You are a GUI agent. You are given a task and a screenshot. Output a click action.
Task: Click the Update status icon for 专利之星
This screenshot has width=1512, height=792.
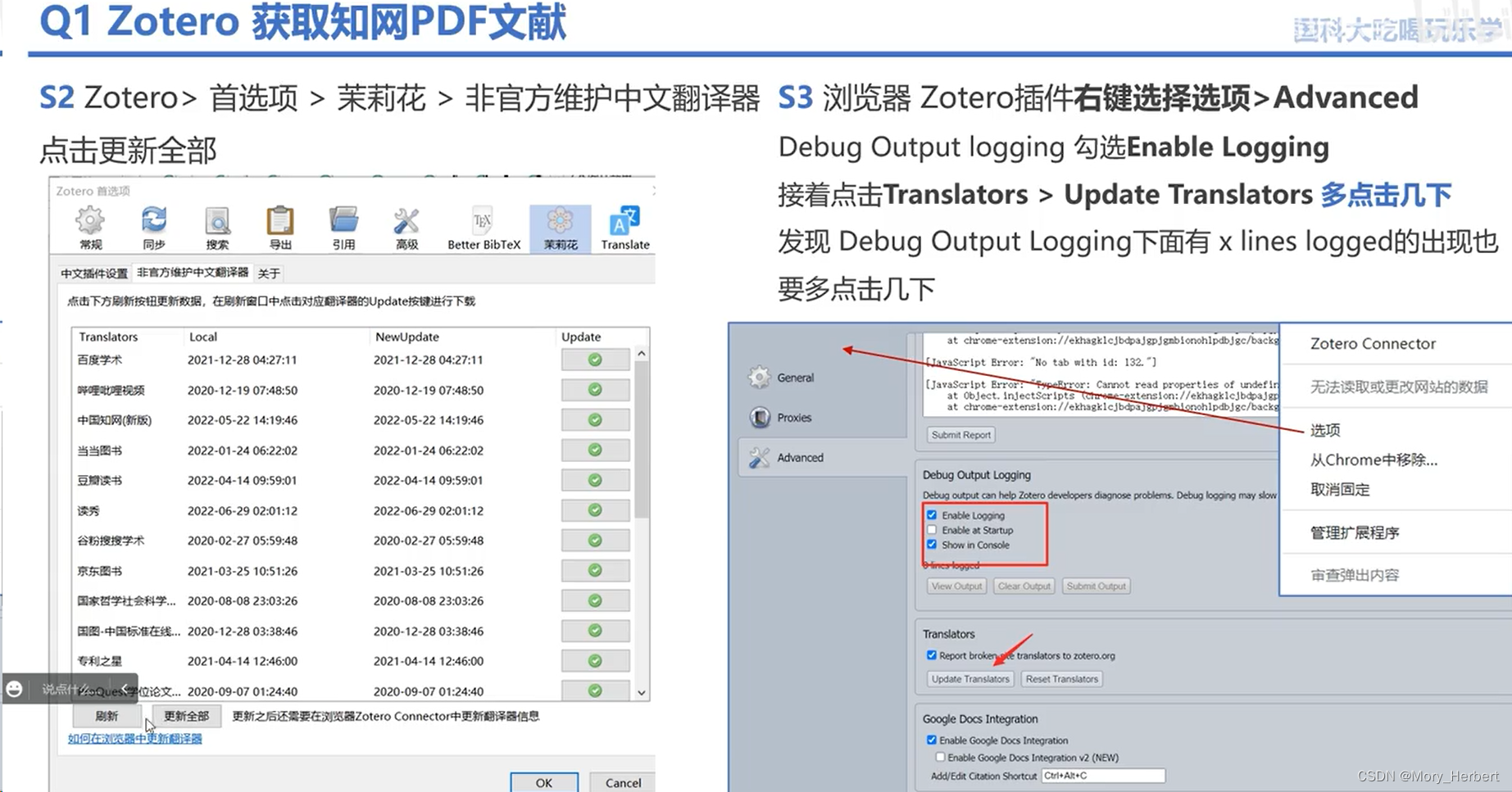(x=595, y=661)
